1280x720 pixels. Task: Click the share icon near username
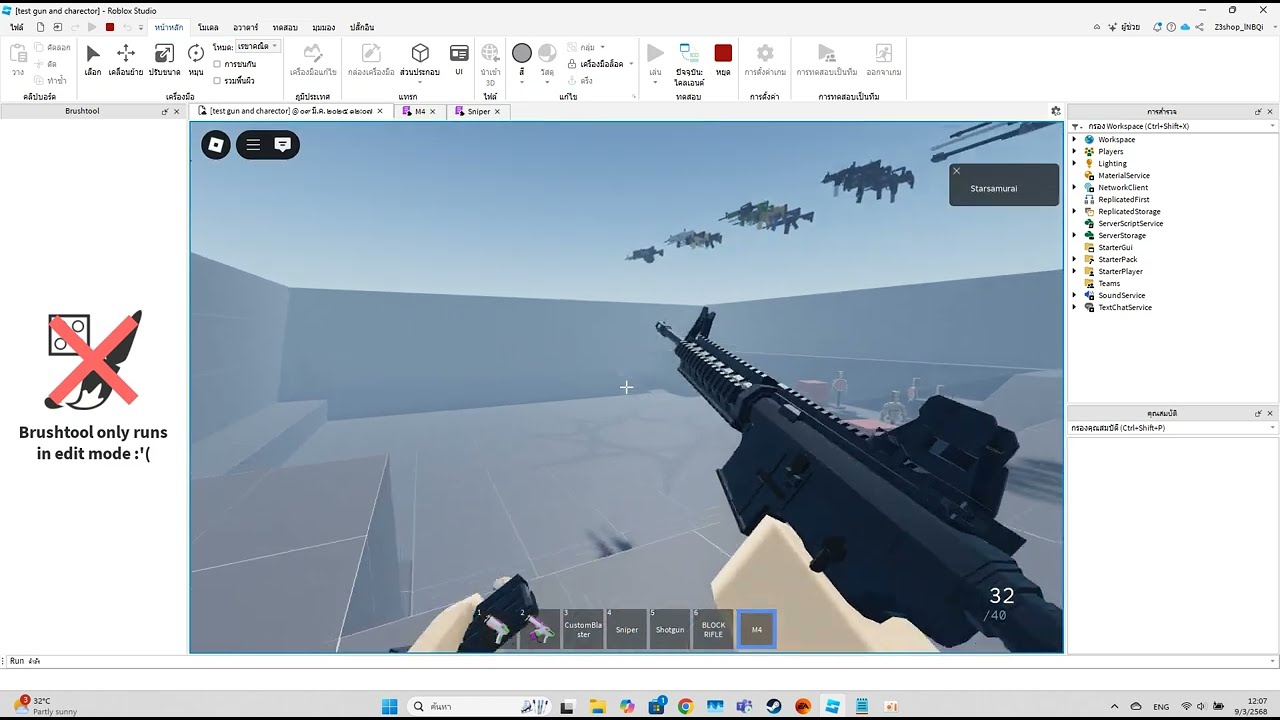pos(1200,27)
